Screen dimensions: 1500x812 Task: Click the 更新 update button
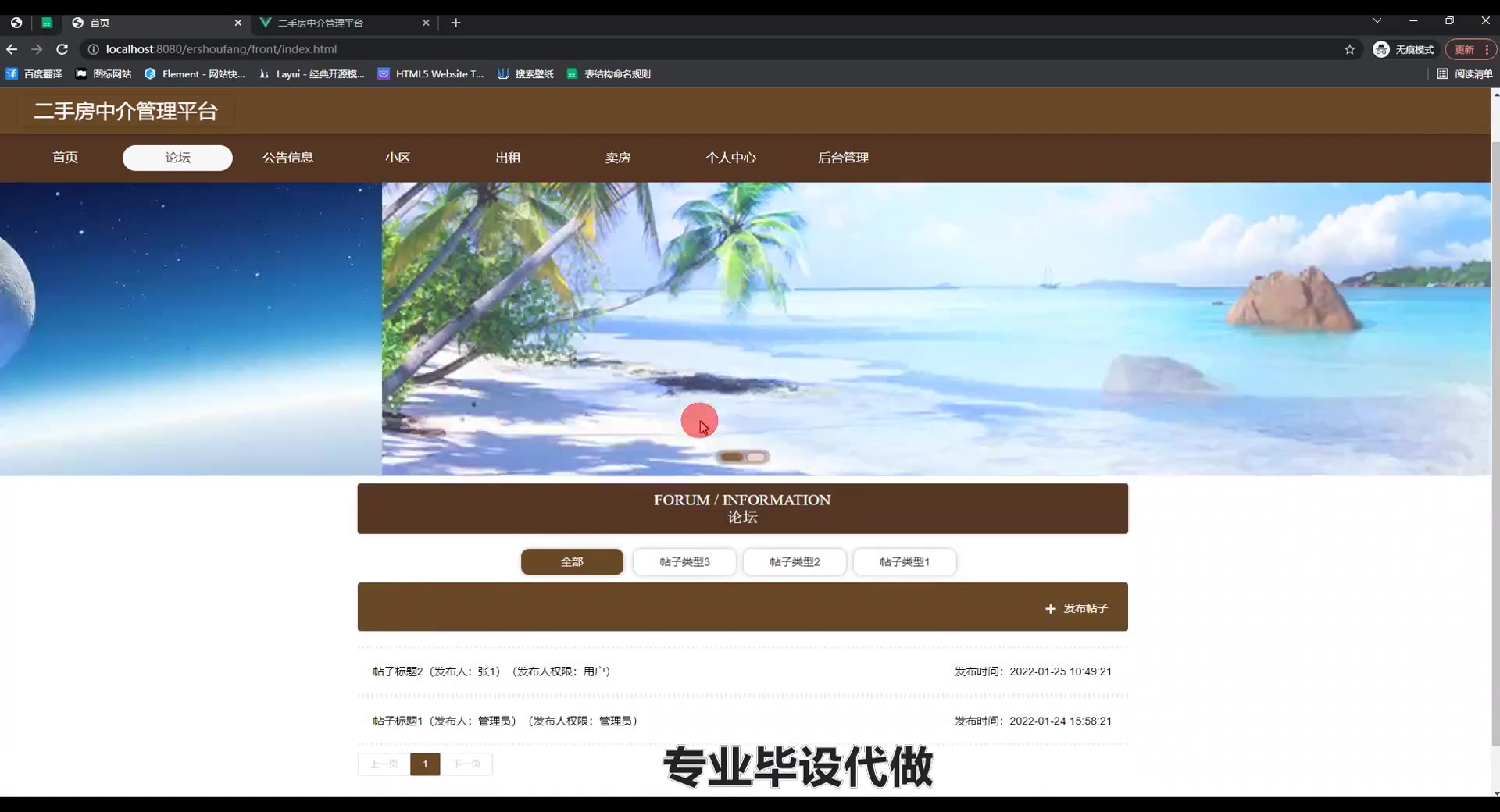tap(1471, 49)
